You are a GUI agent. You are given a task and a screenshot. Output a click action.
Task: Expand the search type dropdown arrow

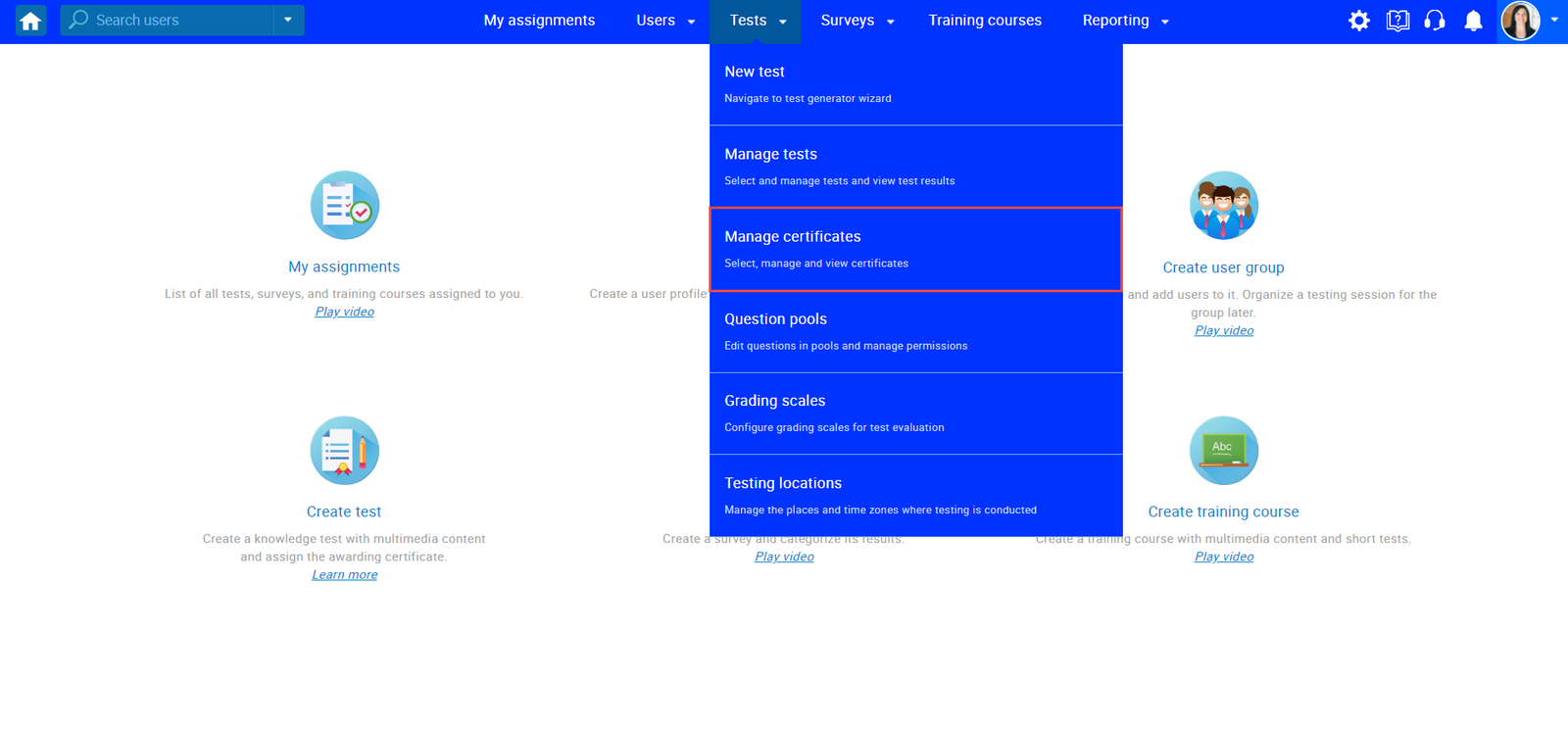click(288, 21)
